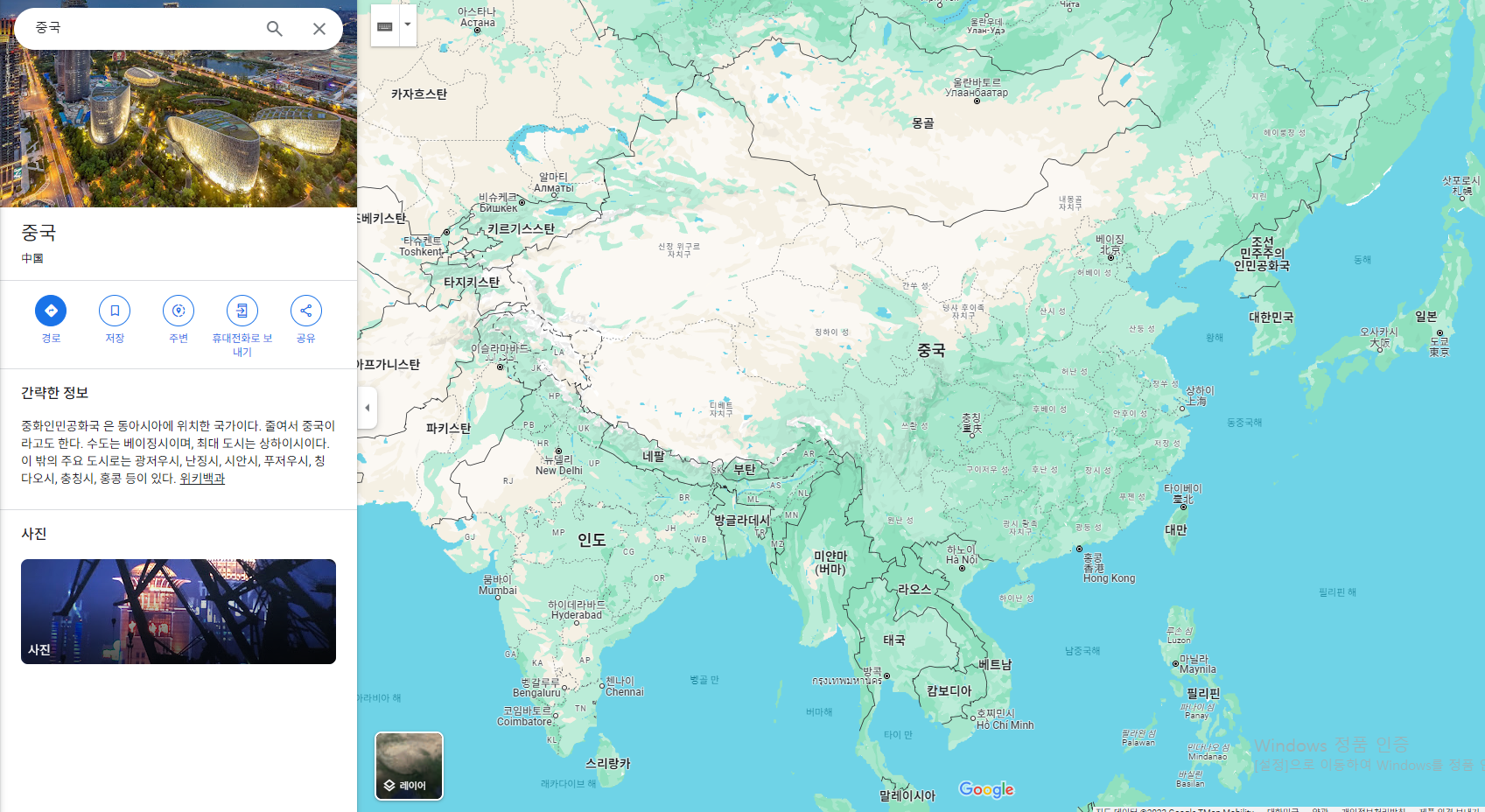Click the 뭄바이 Mumbai label
This screenshot has width=1485, height=812.
point(498,585)
